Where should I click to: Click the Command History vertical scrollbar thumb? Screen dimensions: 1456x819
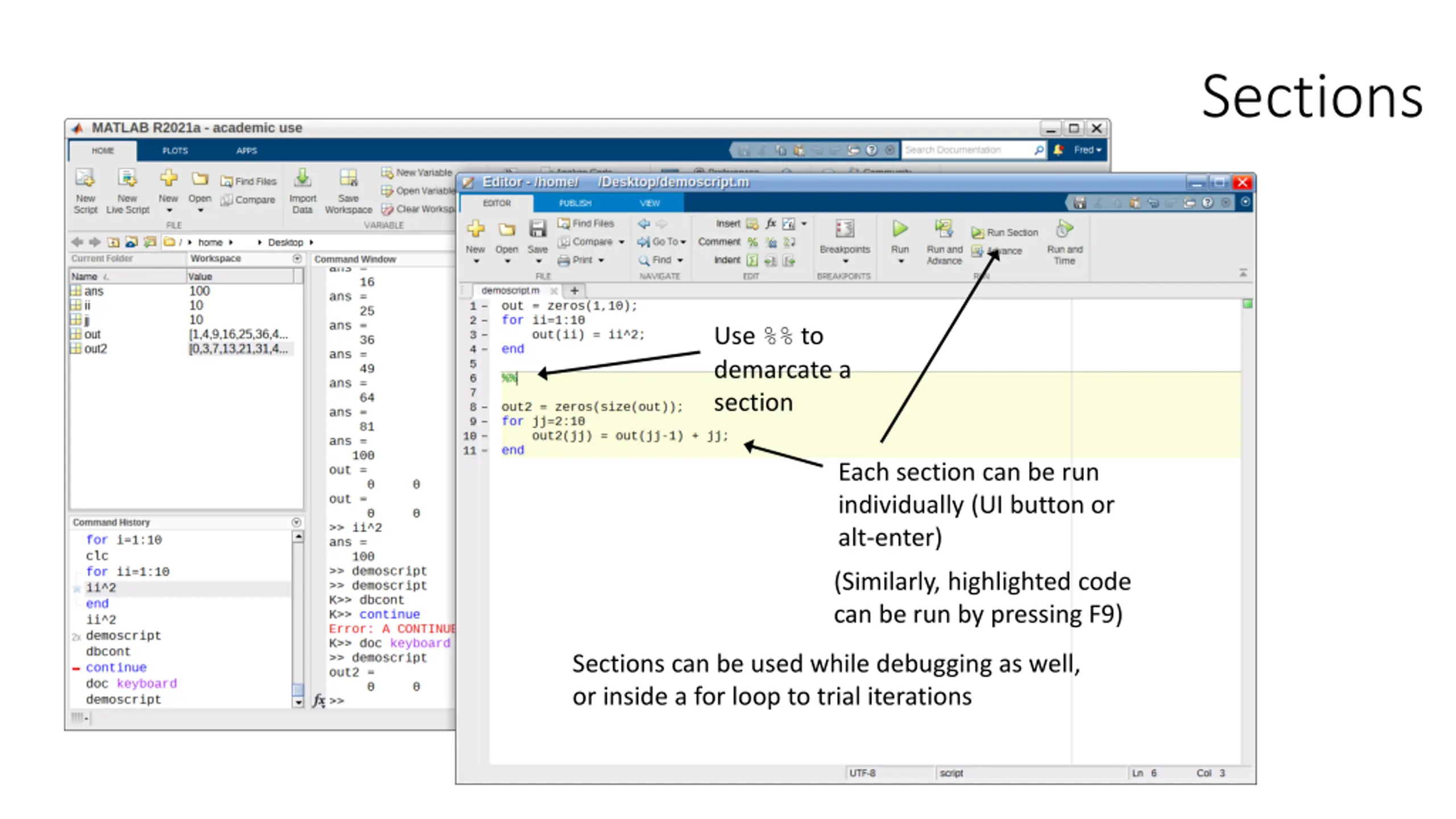[x=297, y=689]
